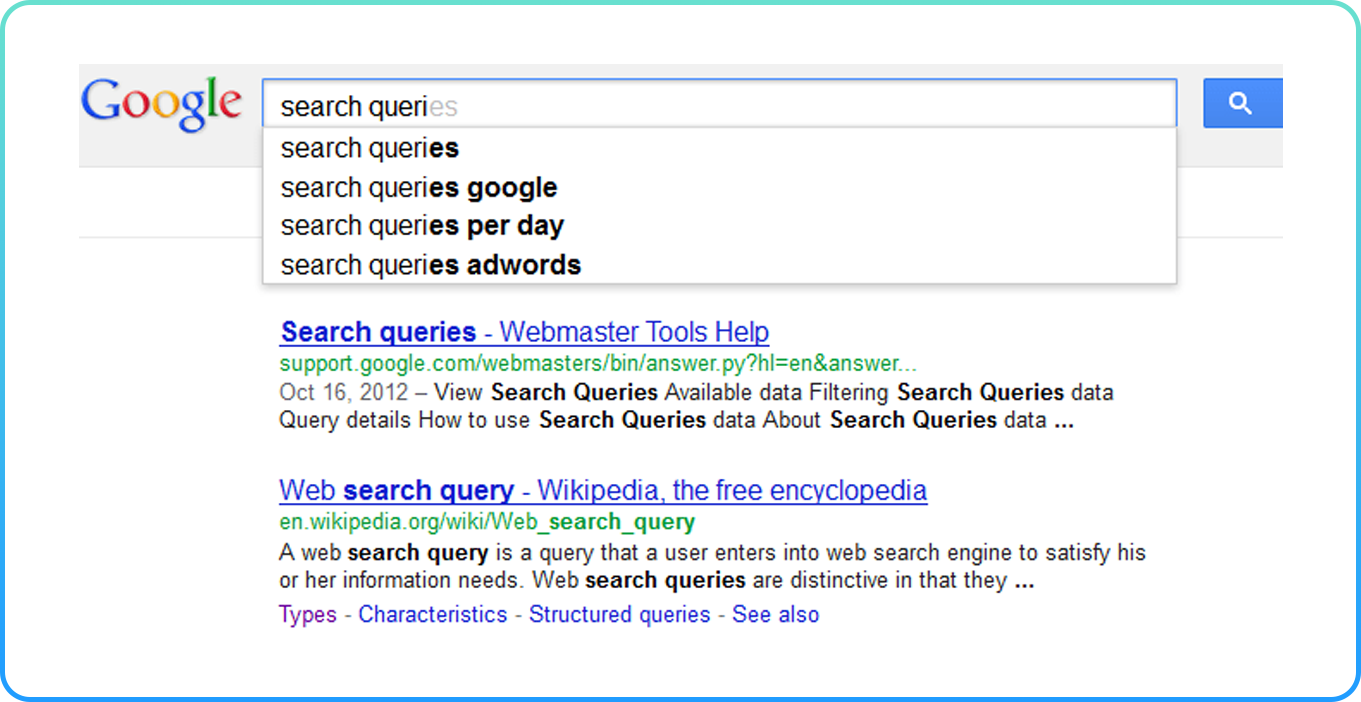The width and height of the screenshot is (1361, 702).
Task: Select the 'search queries adwords' suggestion
Action: pos(430,265)
